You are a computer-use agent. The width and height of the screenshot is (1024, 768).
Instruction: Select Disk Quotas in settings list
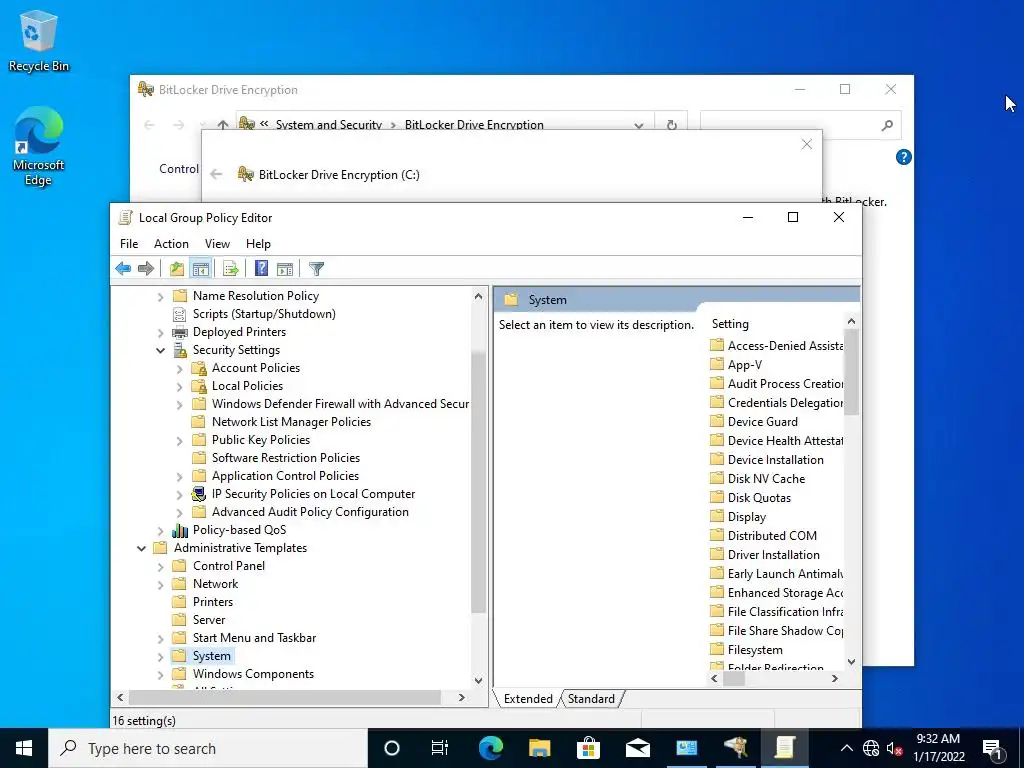tap(759, 498)
